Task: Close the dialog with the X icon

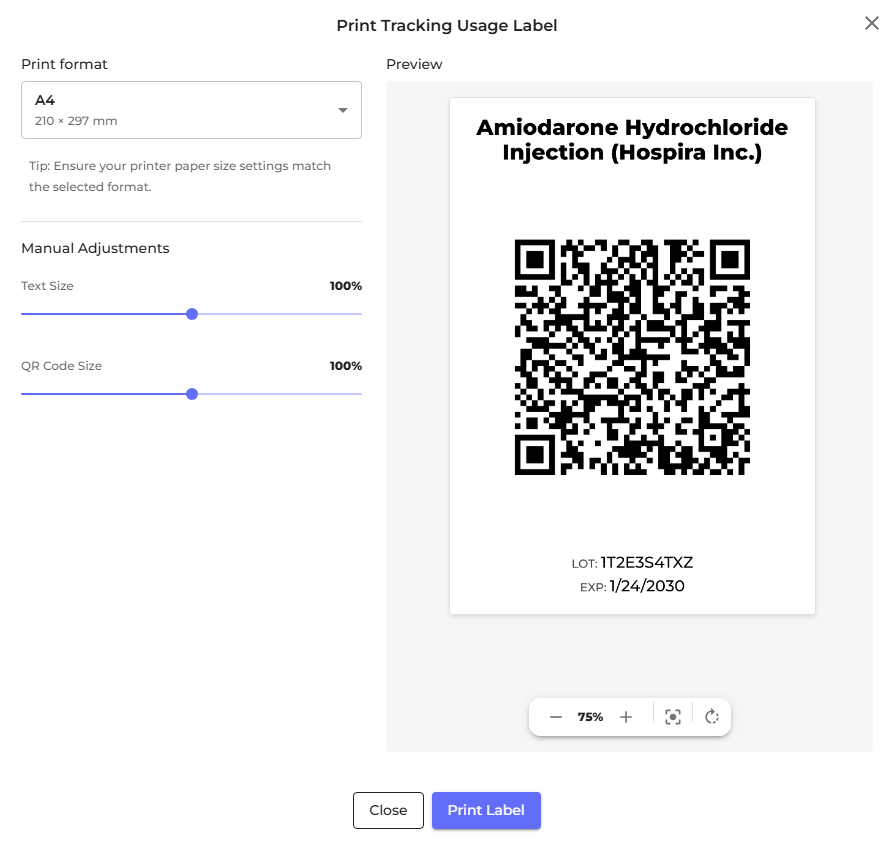Action: (871, 24)
